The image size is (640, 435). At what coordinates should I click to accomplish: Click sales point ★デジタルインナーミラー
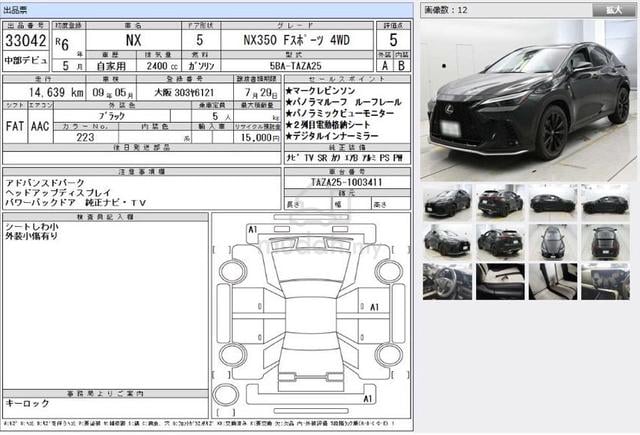332,136
